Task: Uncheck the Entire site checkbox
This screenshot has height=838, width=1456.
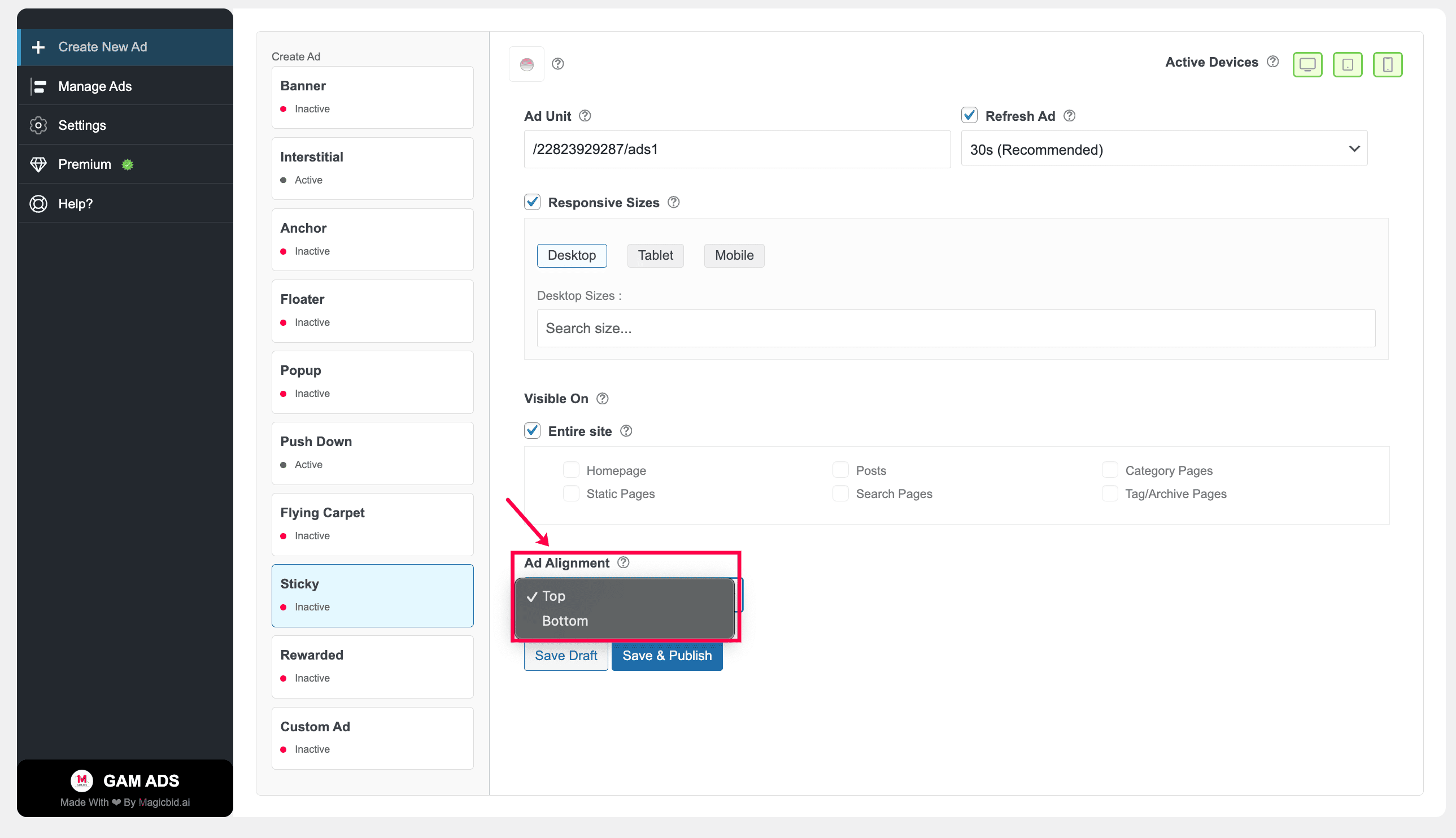Action: [x=533, y=430]
